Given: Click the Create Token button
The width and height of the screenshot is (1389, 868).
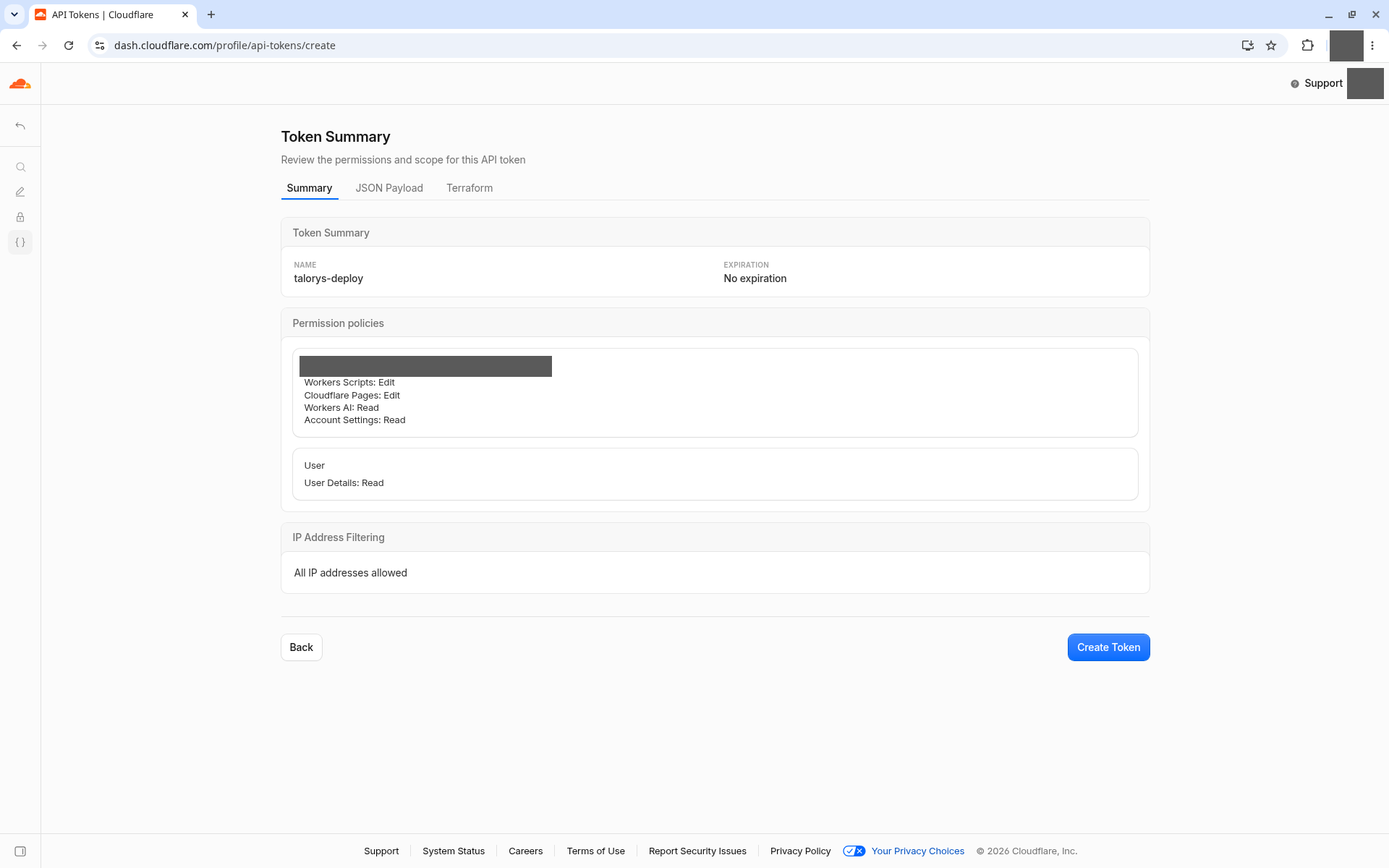Looking at the screenshot, I should point(1108,647).
